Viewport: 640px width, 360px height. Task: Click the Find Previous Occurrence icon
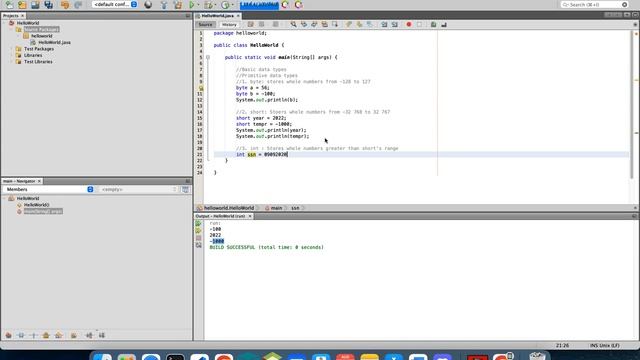[x=304, y=24]
